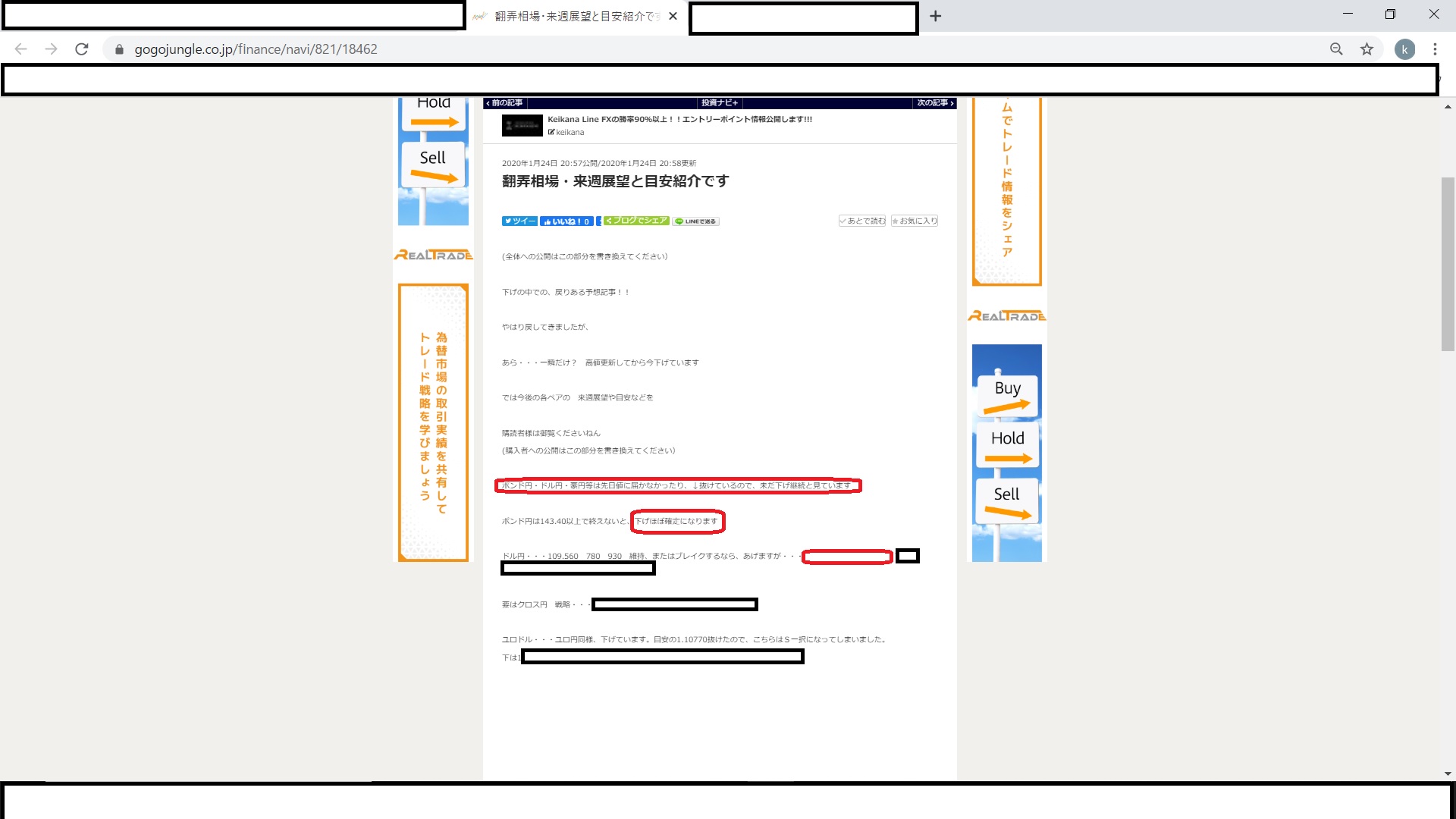This screenshot has height=819, width=1456.
Task: Open the 投資ナビ+ header link
Action: pos(719,103)
